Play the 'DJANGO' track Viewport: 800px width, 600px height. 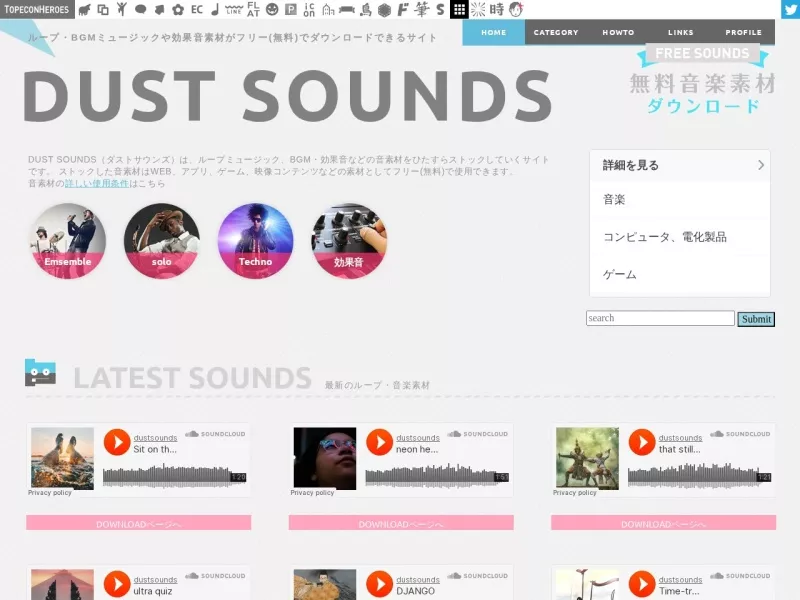tap(380, 584)
